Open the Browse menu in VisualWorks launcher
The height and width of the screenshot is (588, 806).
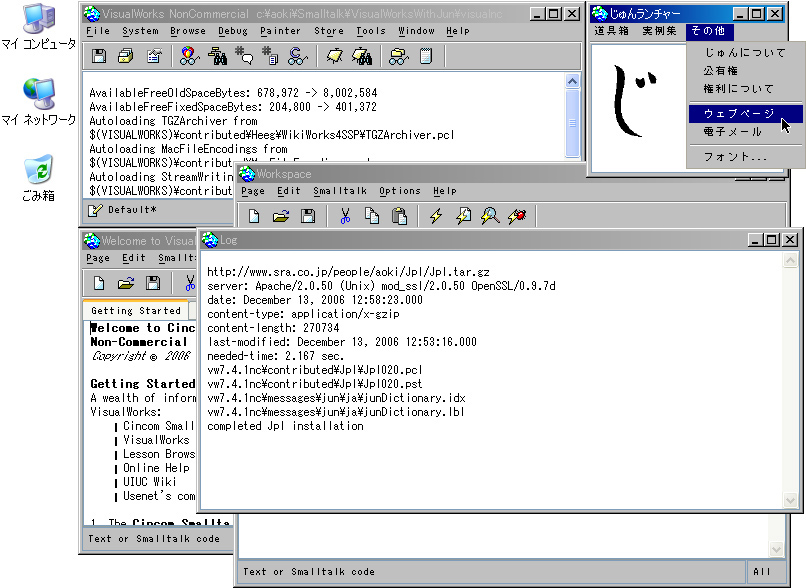tap(188, 31)
